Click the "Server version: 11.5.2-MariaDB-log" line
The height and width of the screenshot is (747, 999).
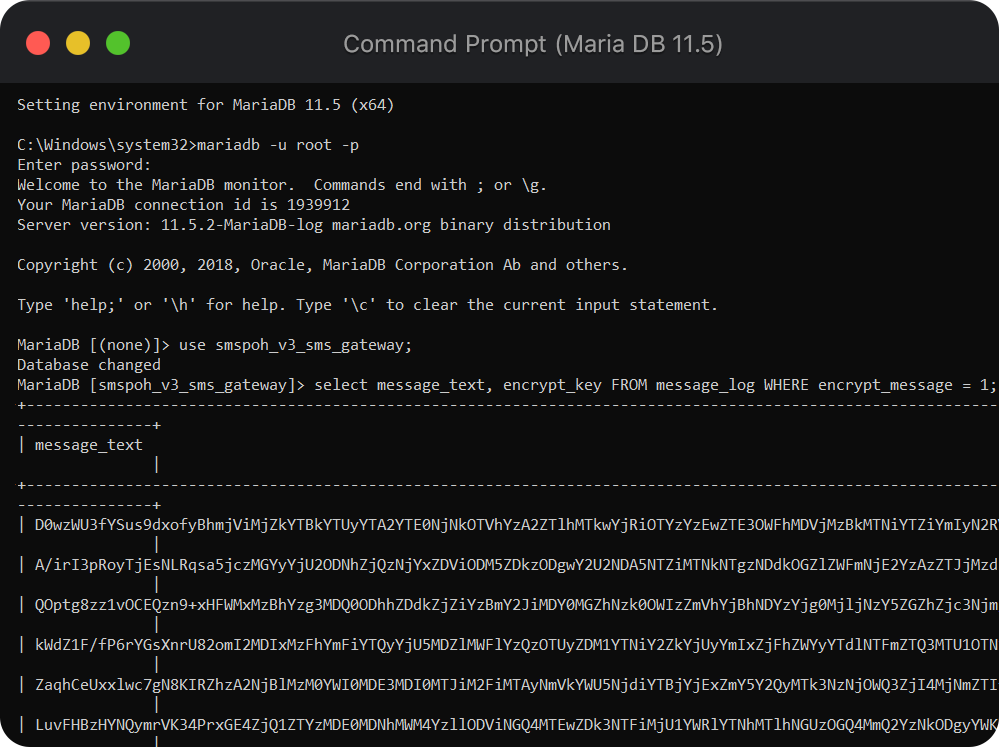coord(313,225)
